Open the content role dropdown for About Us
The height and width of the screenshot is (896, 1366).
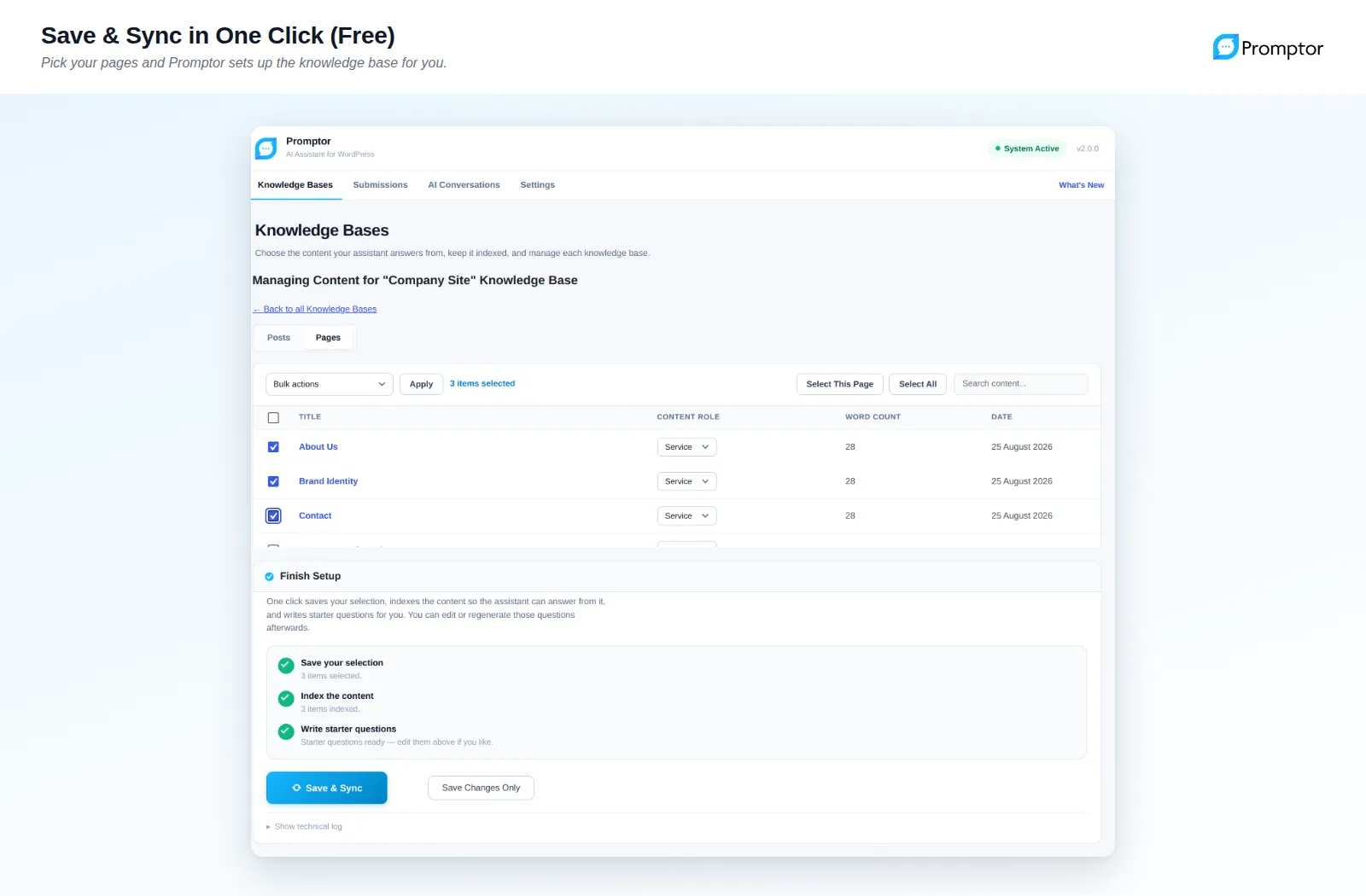click(x=686, y=447)
